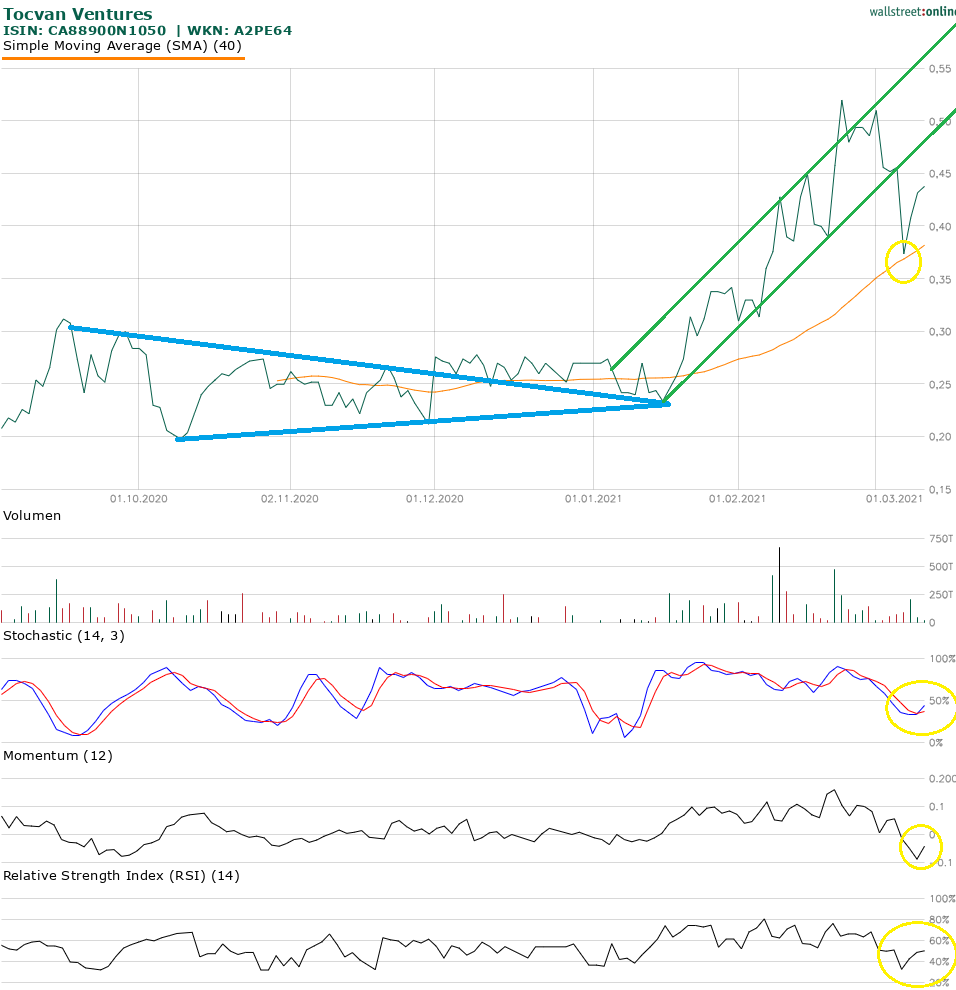The width and height of the screenshot is (956, 990).
Task: Select the WKN: A2PE64 text
Action: [x=239, y=30]
